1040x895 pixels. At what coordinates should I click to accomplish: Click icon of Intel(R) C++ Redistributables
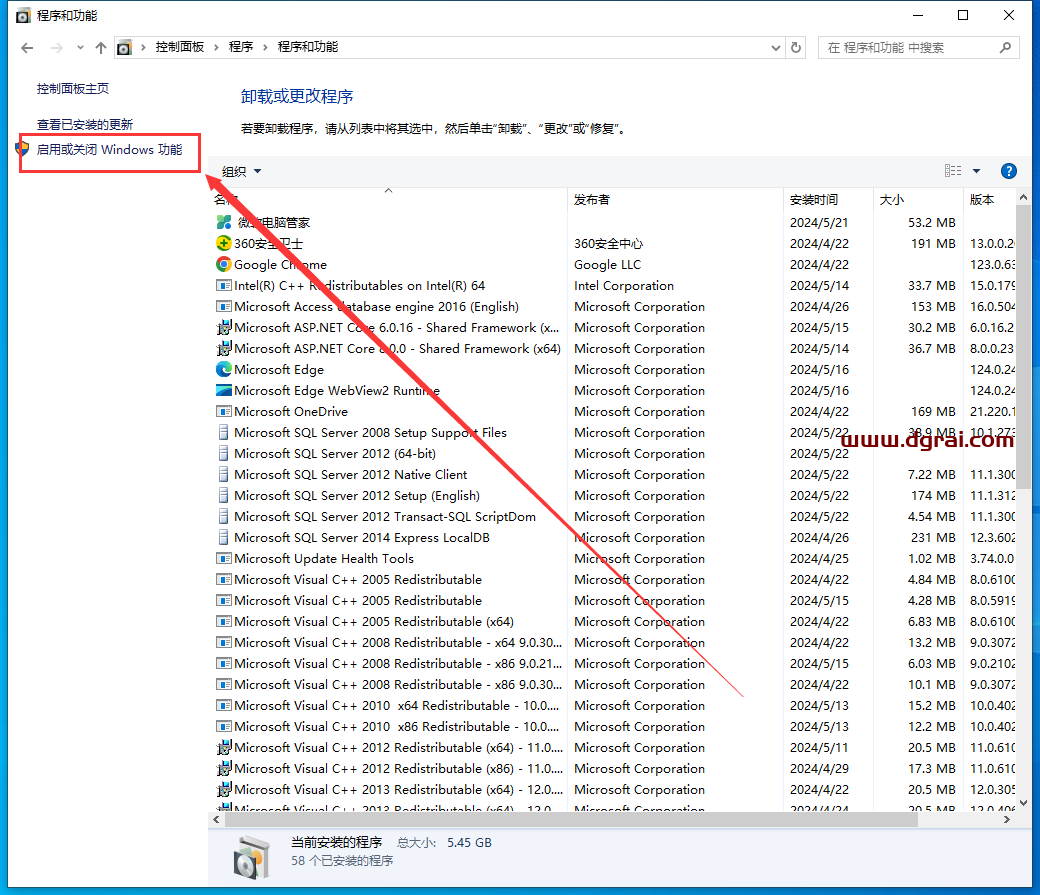224,286
